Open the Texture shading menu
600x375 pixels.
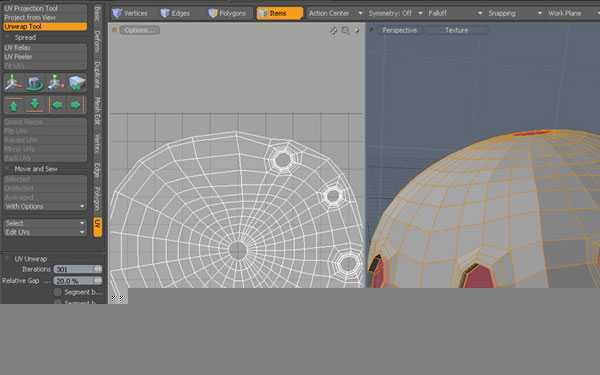pyautogui.click(x=457, y=30)
